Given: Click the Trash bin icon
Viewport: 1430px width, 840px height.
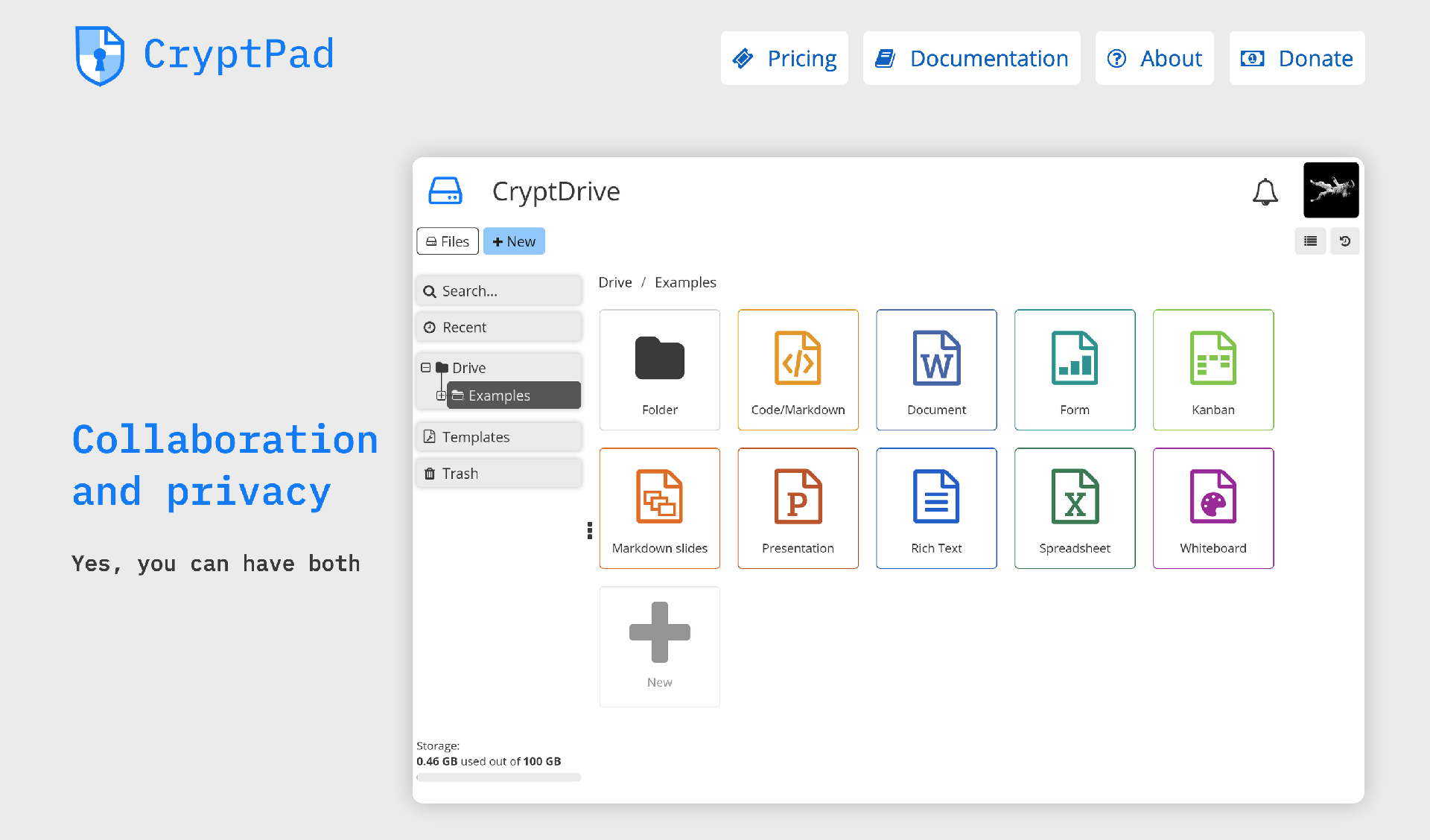Looking at the screenshot, I should click(430, 474).
